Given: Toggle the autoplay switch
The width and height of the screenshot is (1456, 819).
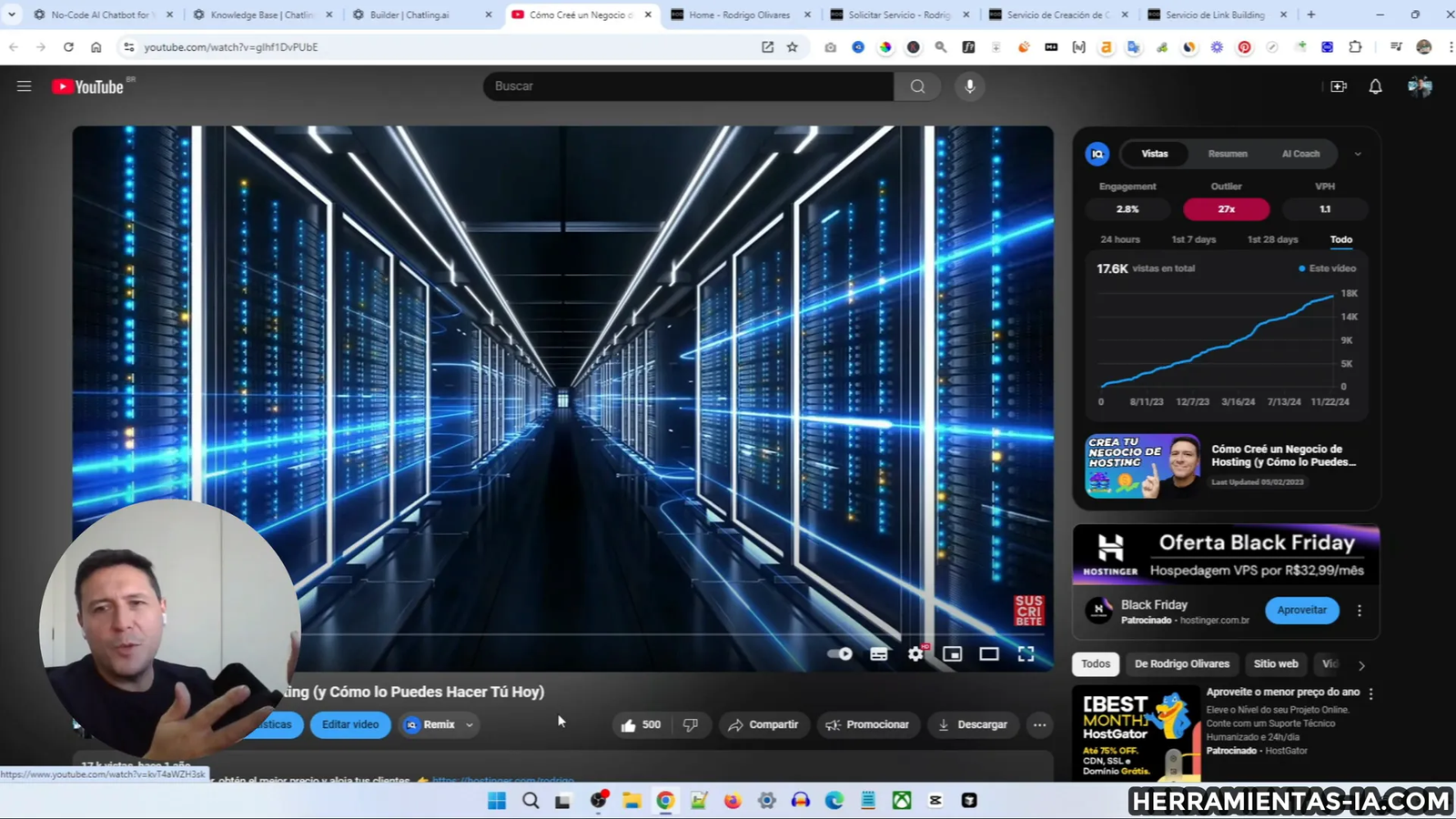Looking at the screenshot, I should (840, 654).
